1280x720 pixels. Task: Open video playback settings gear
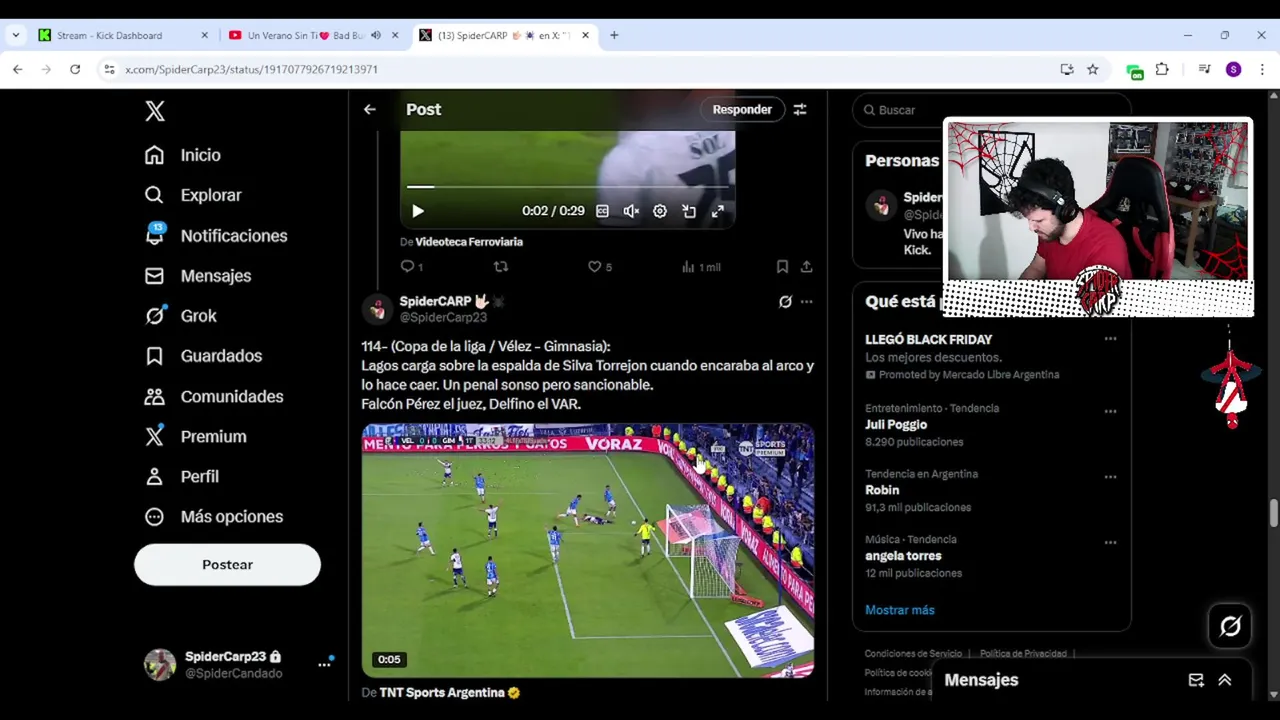click(x=660, y=211)
